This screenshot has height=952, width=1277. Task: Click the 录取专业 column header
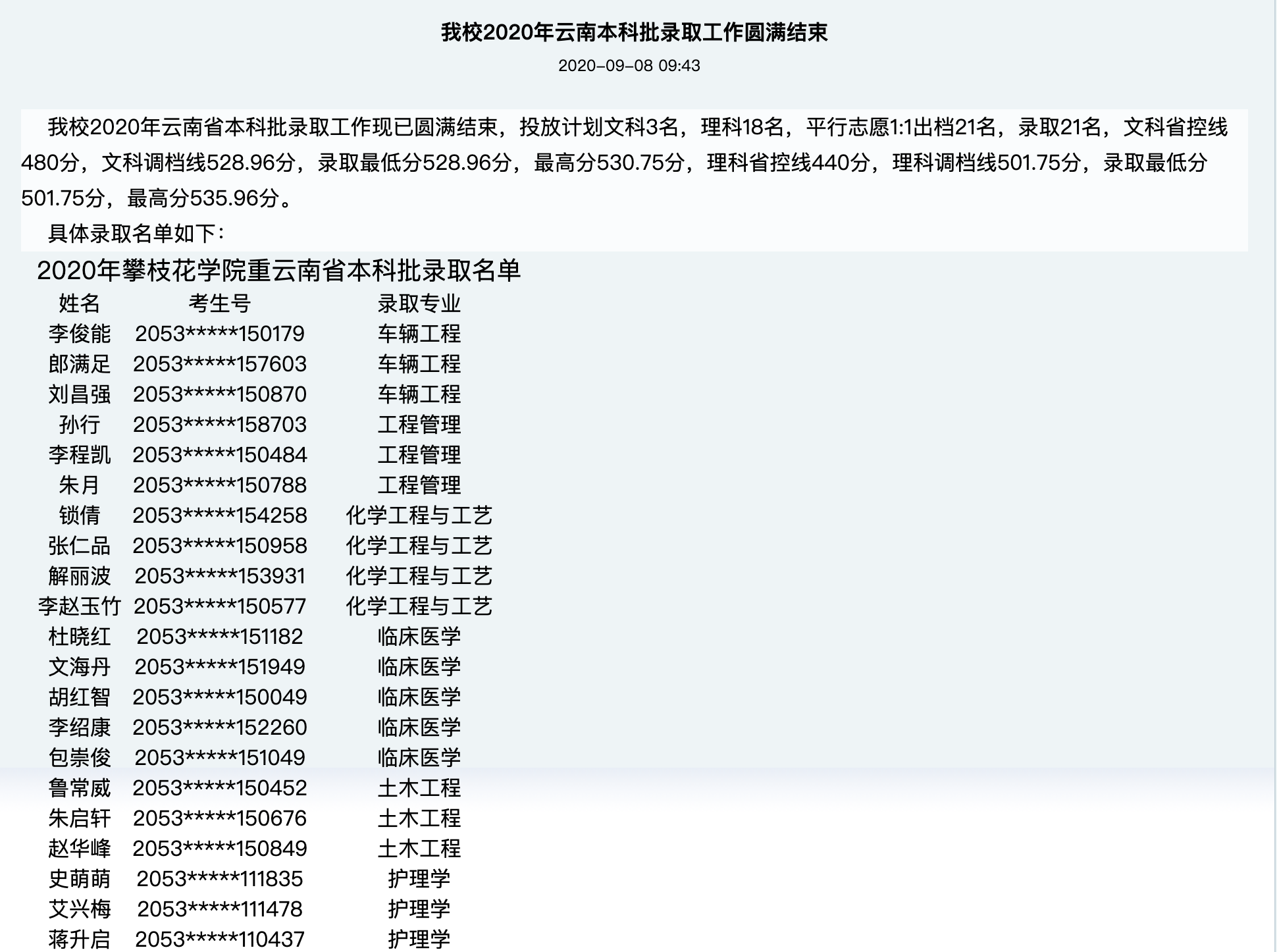[419, 304]
